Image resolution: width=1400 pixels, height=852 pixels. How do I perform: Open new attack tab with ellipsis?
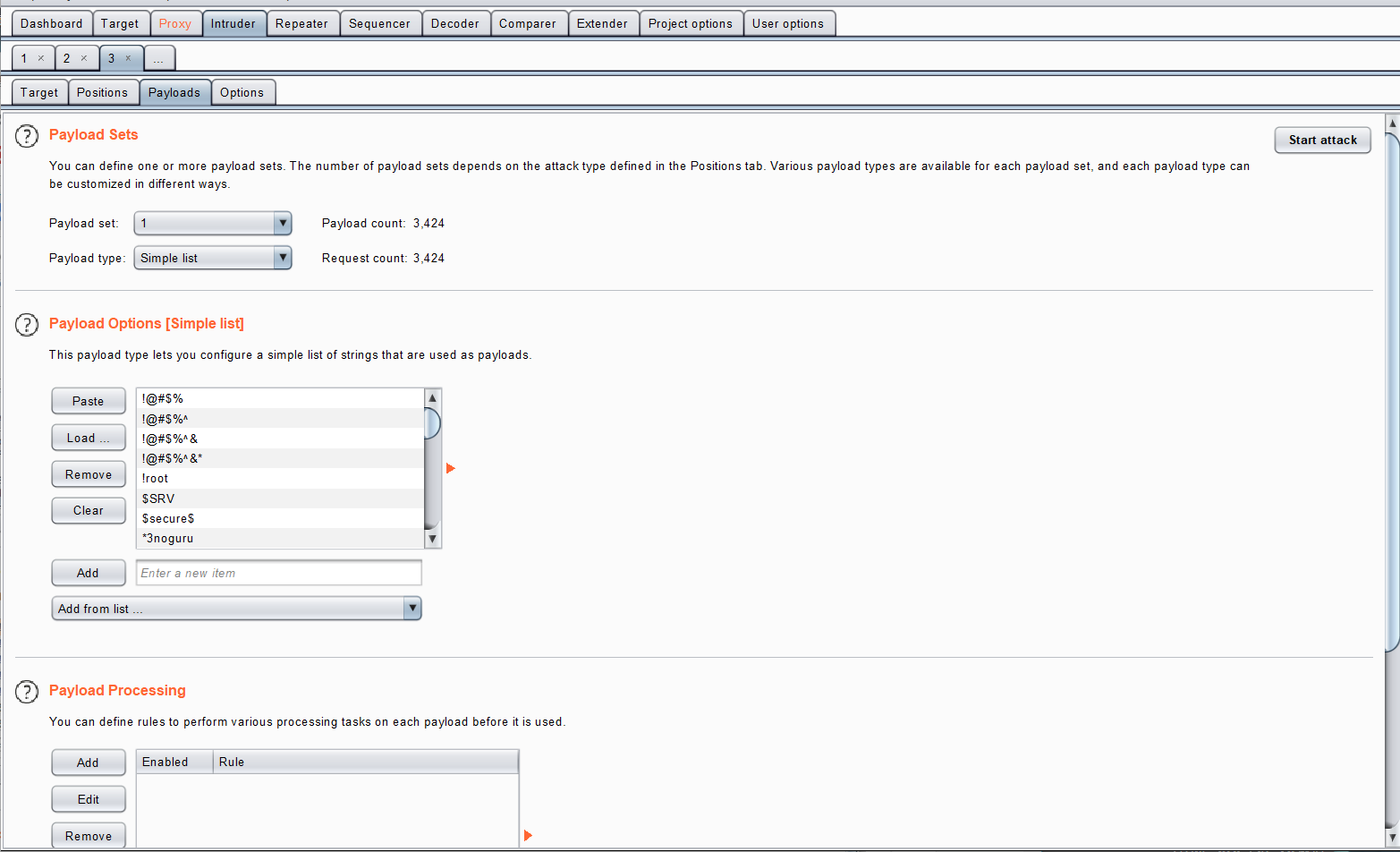(x=158, y=58)
